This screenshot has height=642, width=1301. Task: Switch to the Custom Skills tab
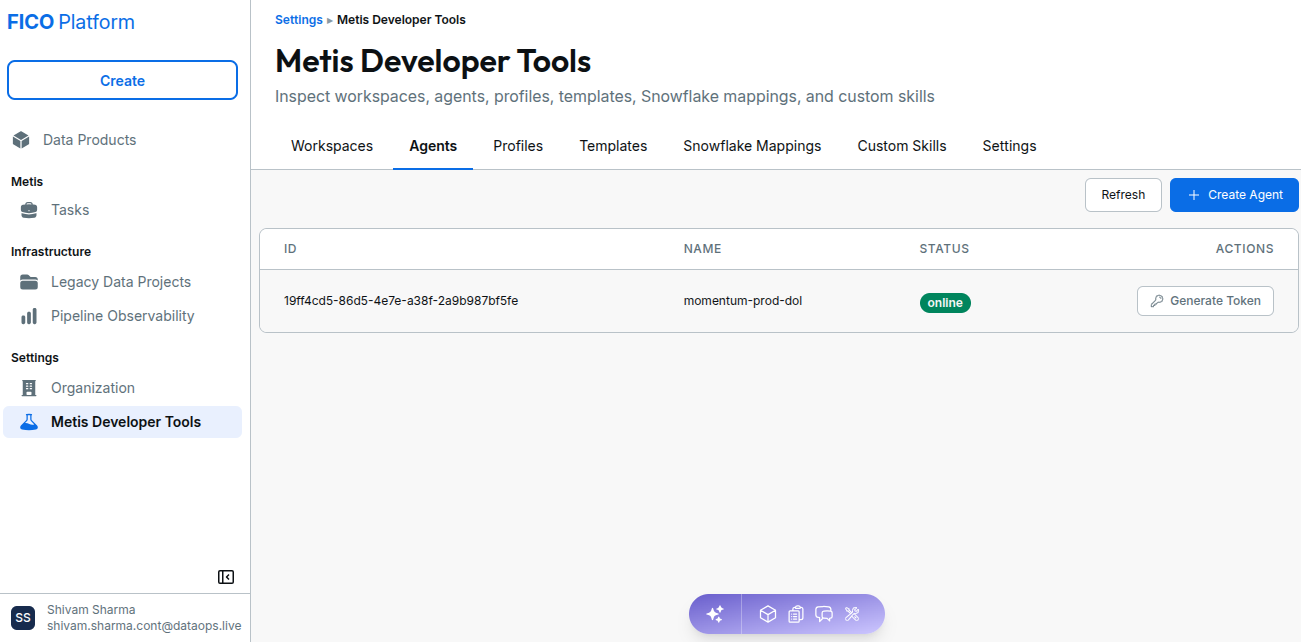pyautogui.click(x=902, y=146)
